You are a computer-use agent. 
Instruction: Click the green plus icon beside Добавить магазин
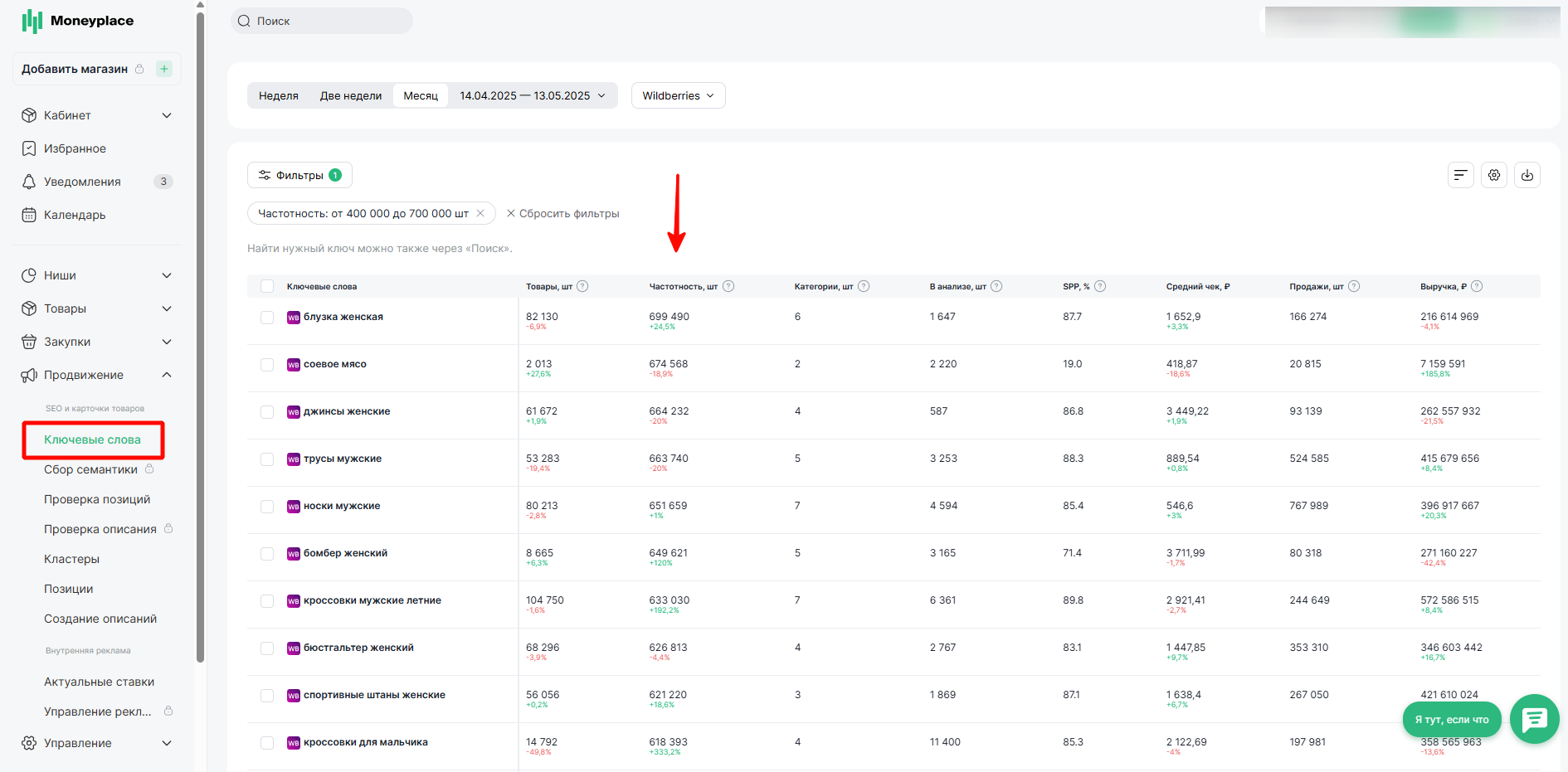coord(164,69)
